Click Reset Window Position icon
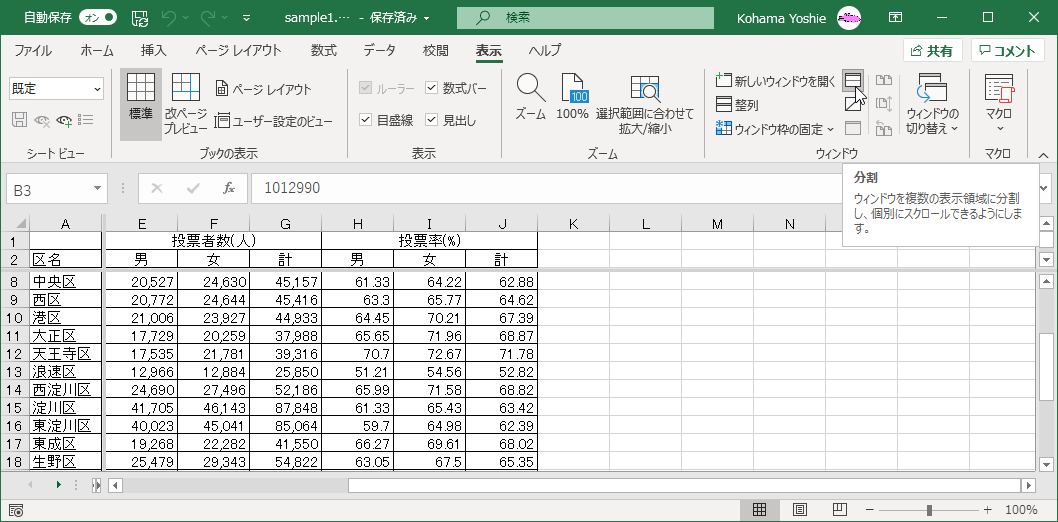The image size is (1058, 522). (x=884, y=127)
